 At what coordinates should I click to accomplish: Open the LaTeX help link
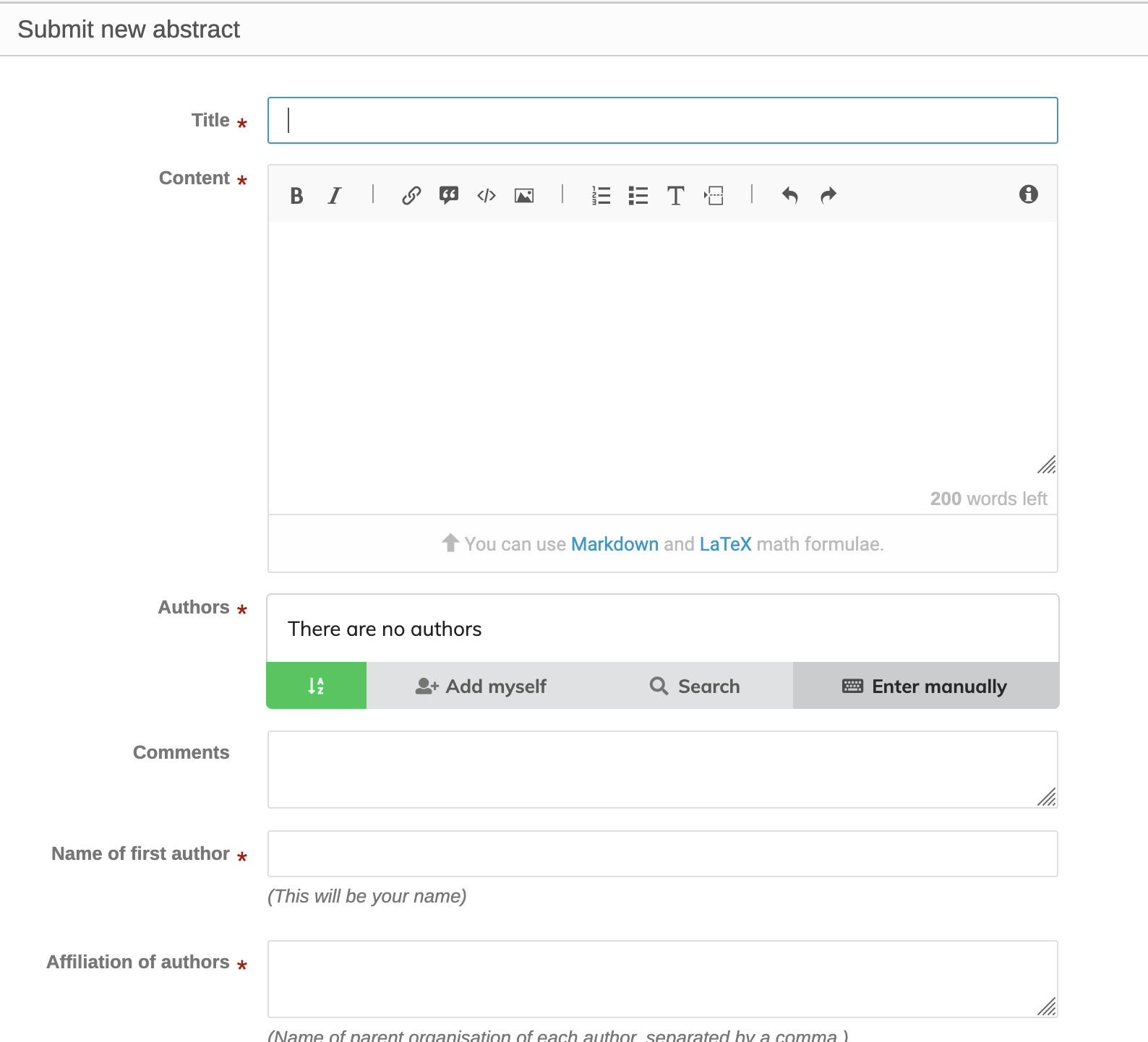725,544
